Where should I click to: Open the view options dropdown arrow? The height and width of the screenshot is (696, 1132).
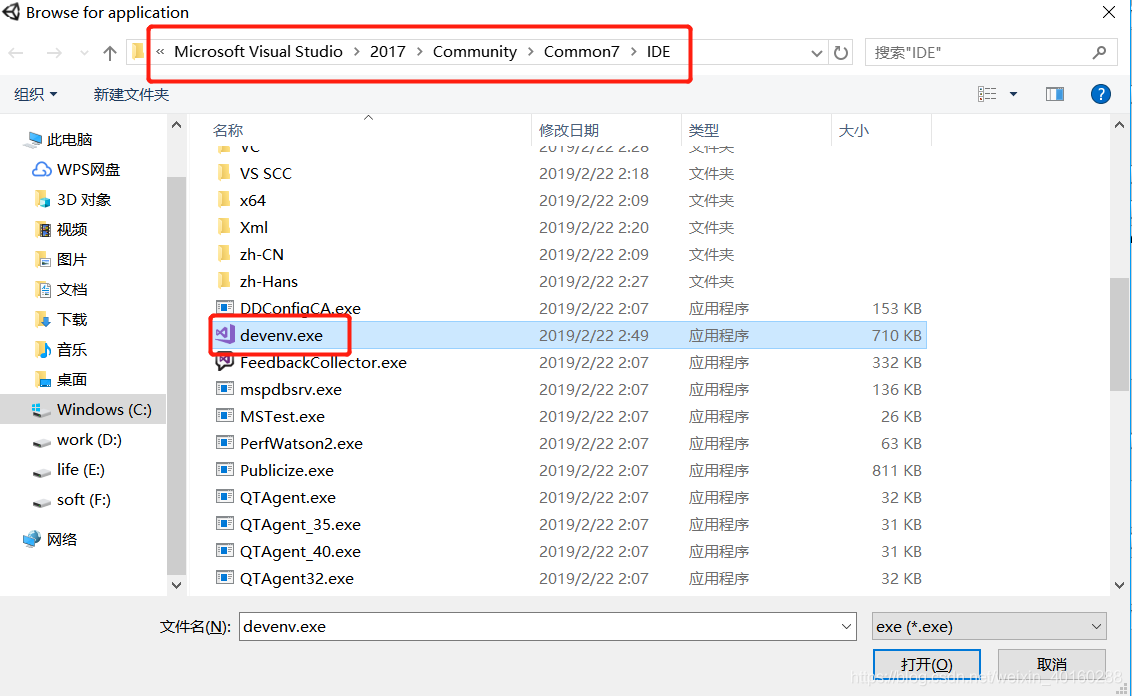pyautogui.click(x=1014, y=94)
